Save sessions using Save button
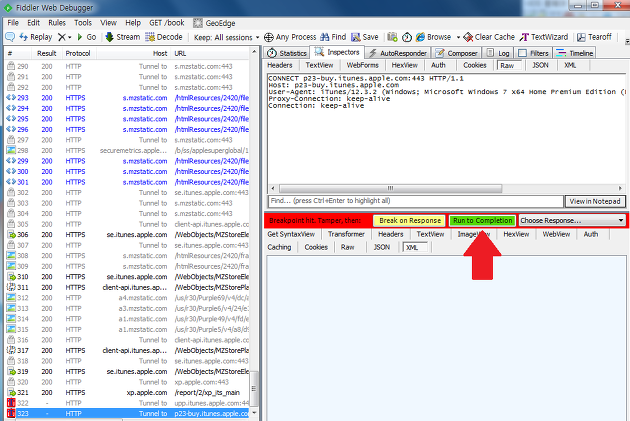This screenshot has height=421, width=630. [365, 37]
